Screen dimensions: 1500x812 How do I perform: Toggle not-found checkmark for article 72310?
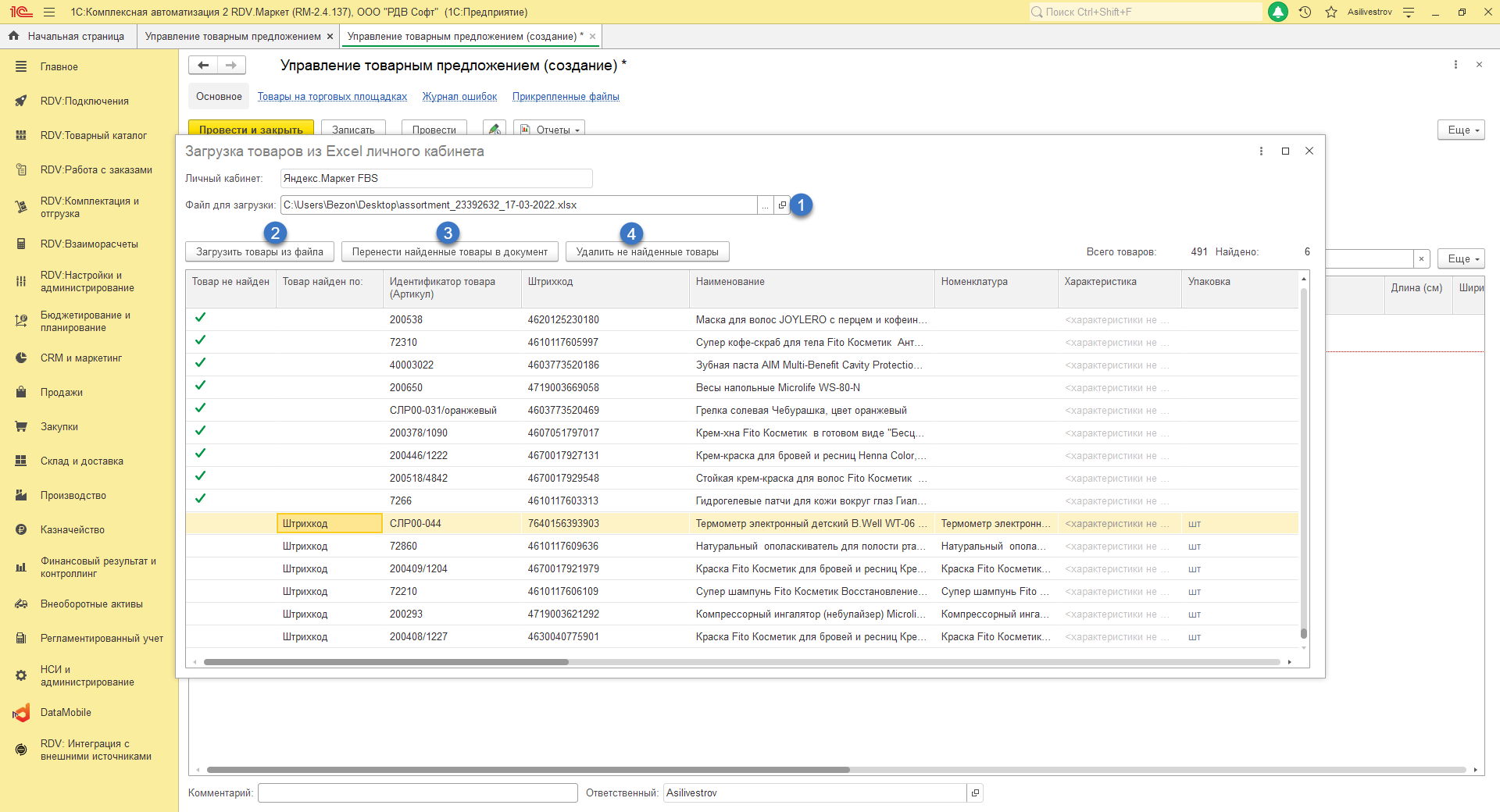point(201,340)
